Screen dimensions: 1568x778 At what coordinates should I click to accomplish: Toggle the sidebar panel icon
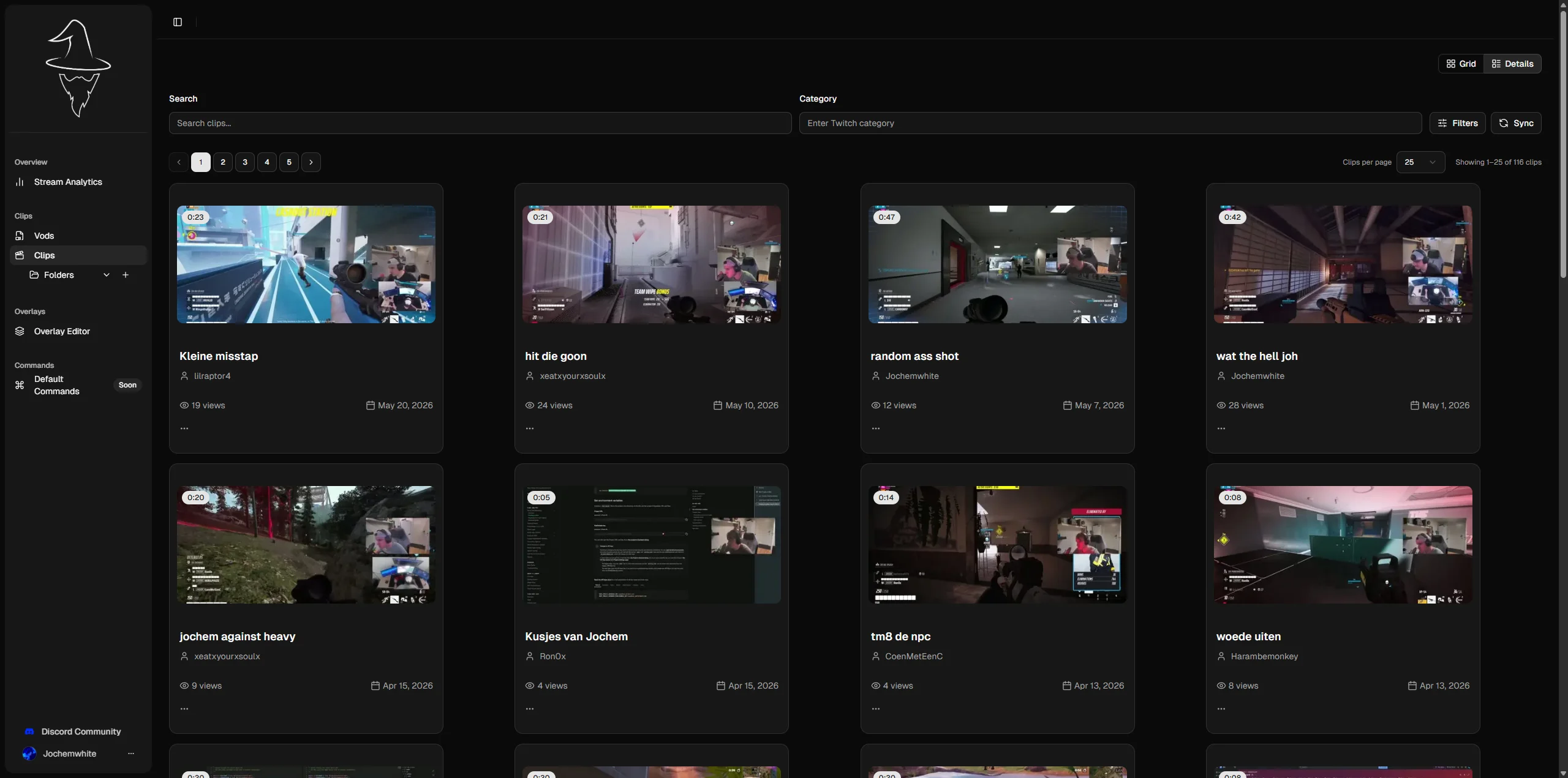pos(178,22)
